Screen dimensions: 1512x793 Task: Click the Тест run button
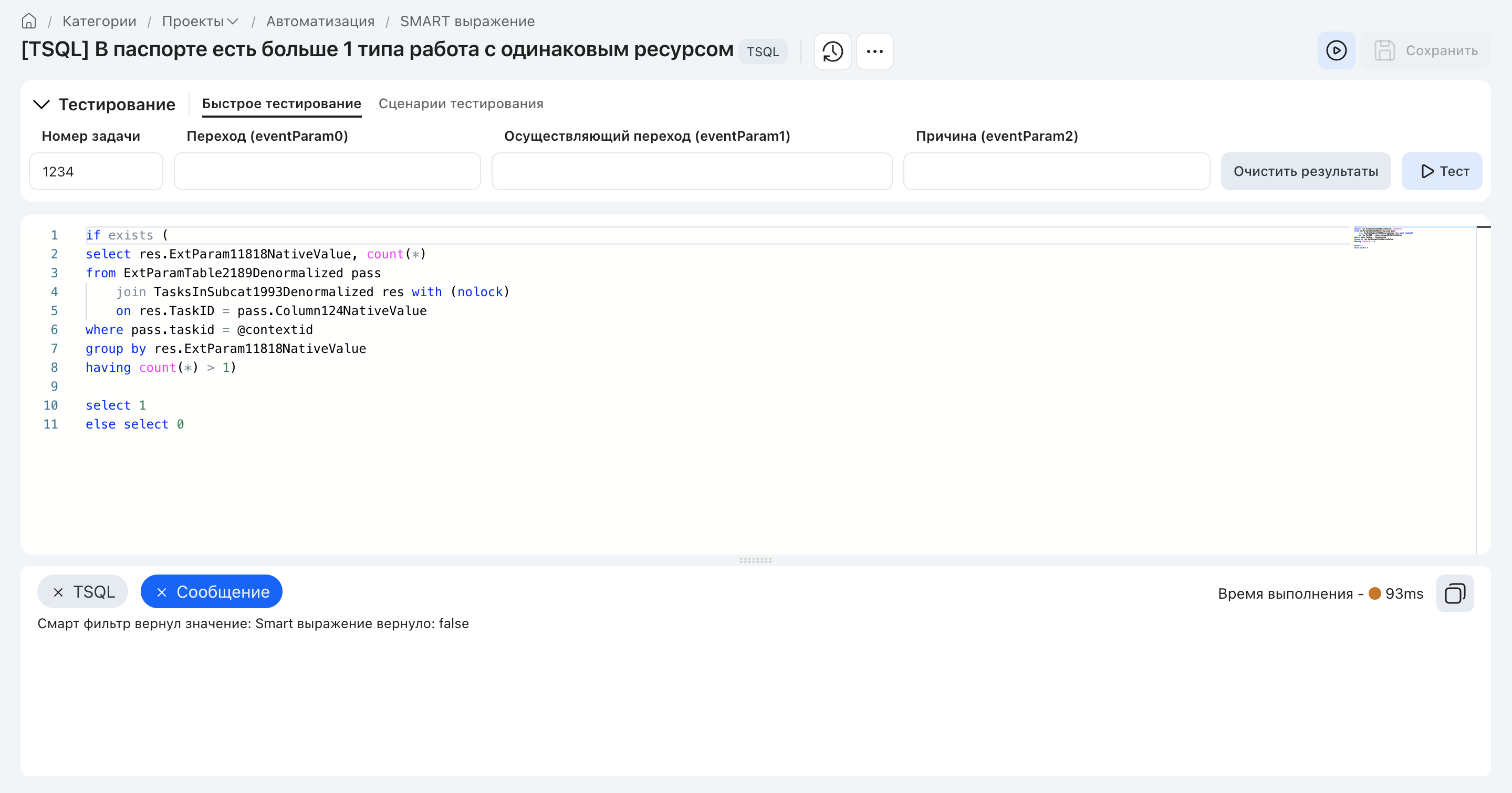1442,171
